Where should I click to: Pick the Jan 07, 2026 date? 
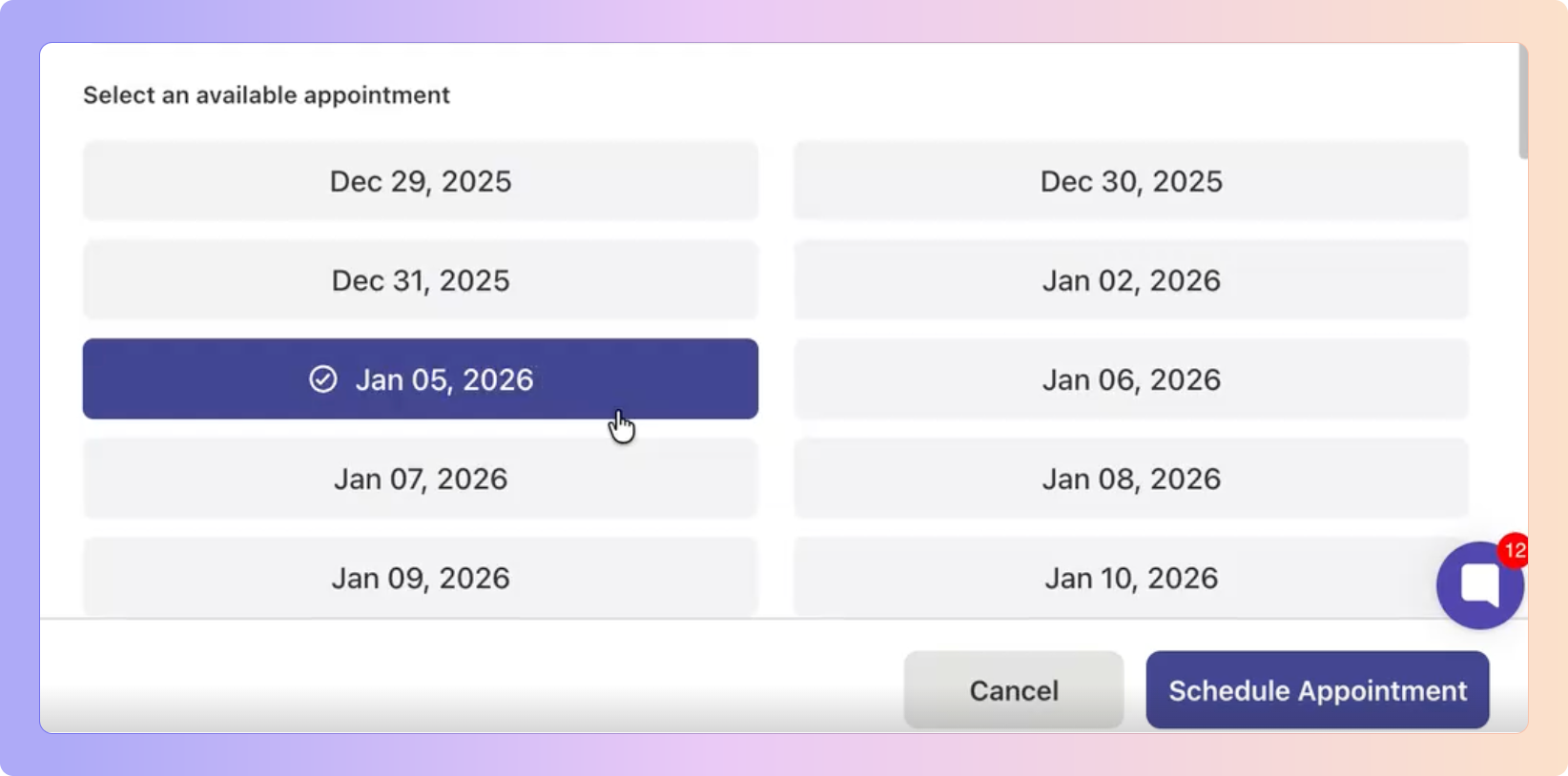(420, 479)
